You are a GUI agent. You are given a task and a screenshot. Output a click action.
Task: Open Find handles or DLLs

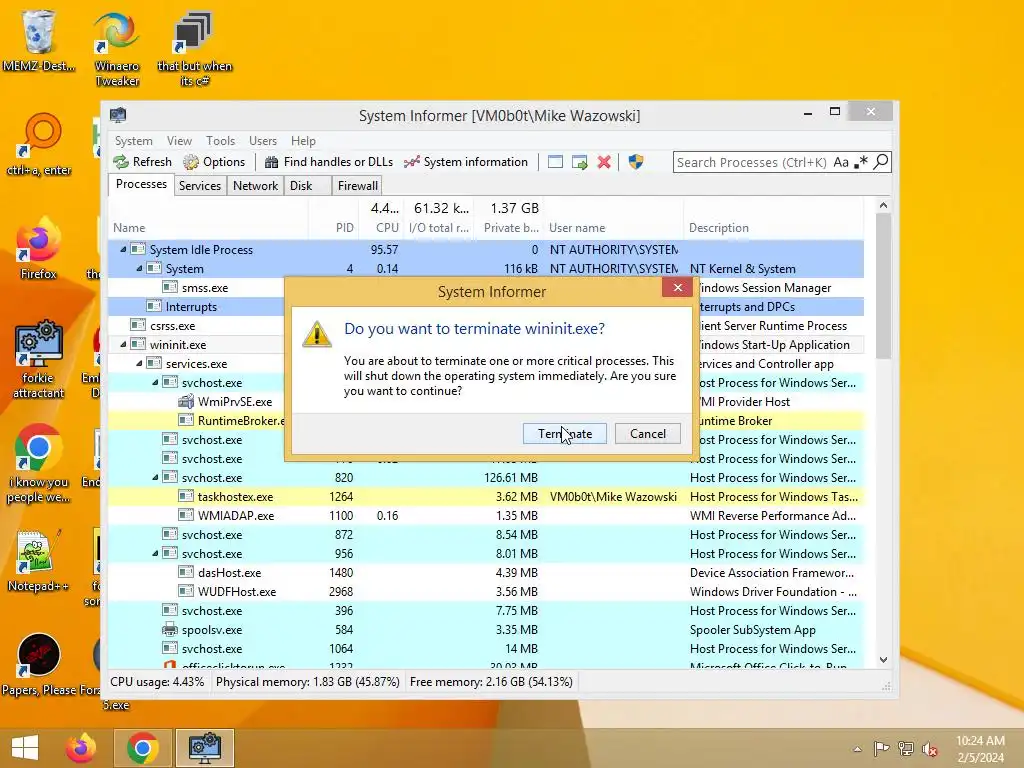(x=328, y=162)
